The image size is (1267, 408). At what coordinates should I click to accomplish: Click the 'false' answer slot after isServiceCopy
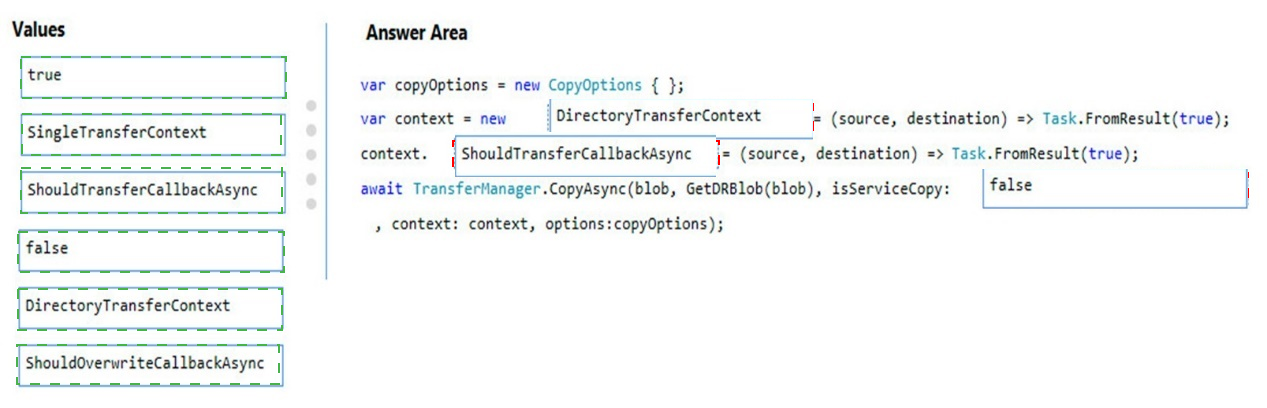click(1114, 187)
